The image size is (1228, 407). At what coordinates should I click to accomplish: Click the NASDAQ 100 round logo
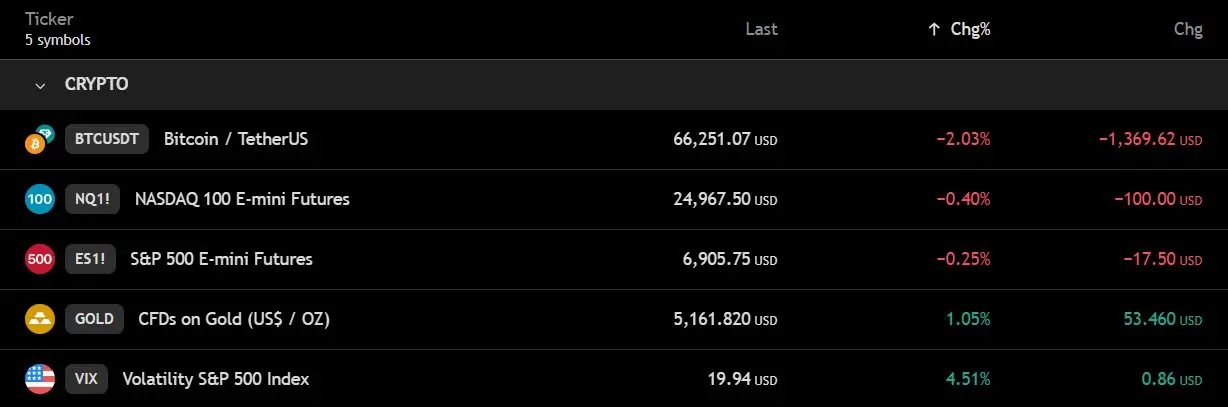[x=39, y=199]
